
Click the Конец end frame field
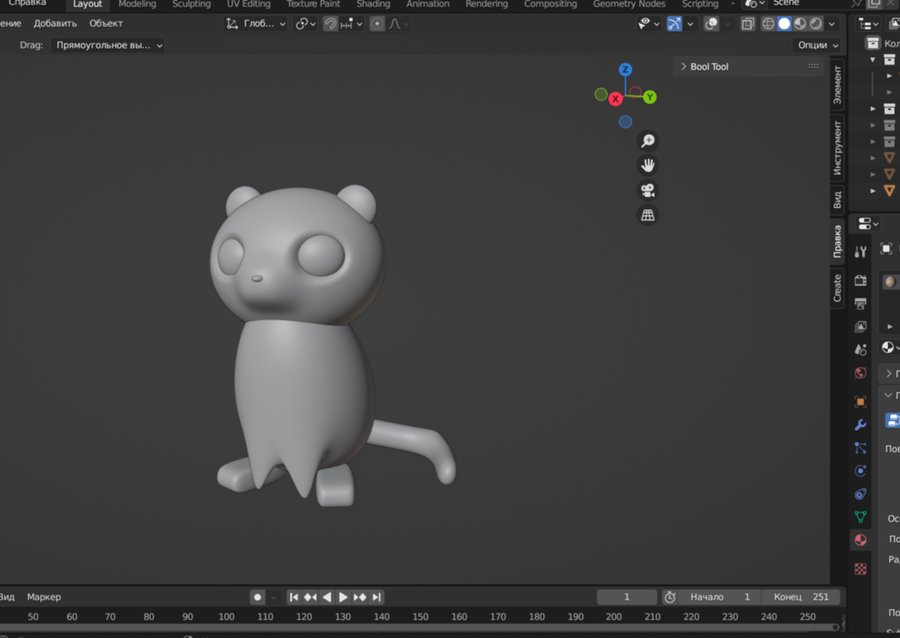tap(800, 597)
